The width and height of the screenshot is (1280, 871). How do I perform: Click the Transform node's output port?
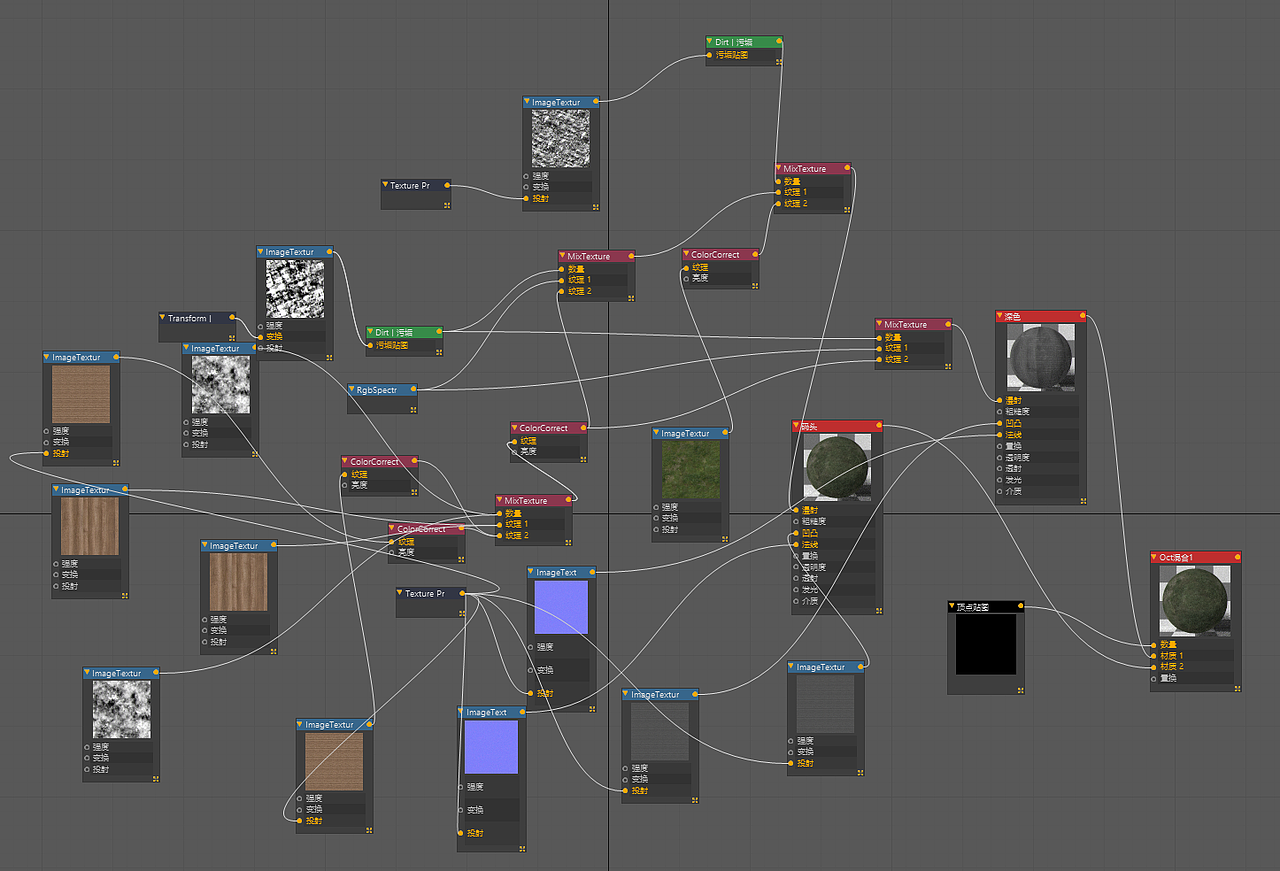pos(233,318)
